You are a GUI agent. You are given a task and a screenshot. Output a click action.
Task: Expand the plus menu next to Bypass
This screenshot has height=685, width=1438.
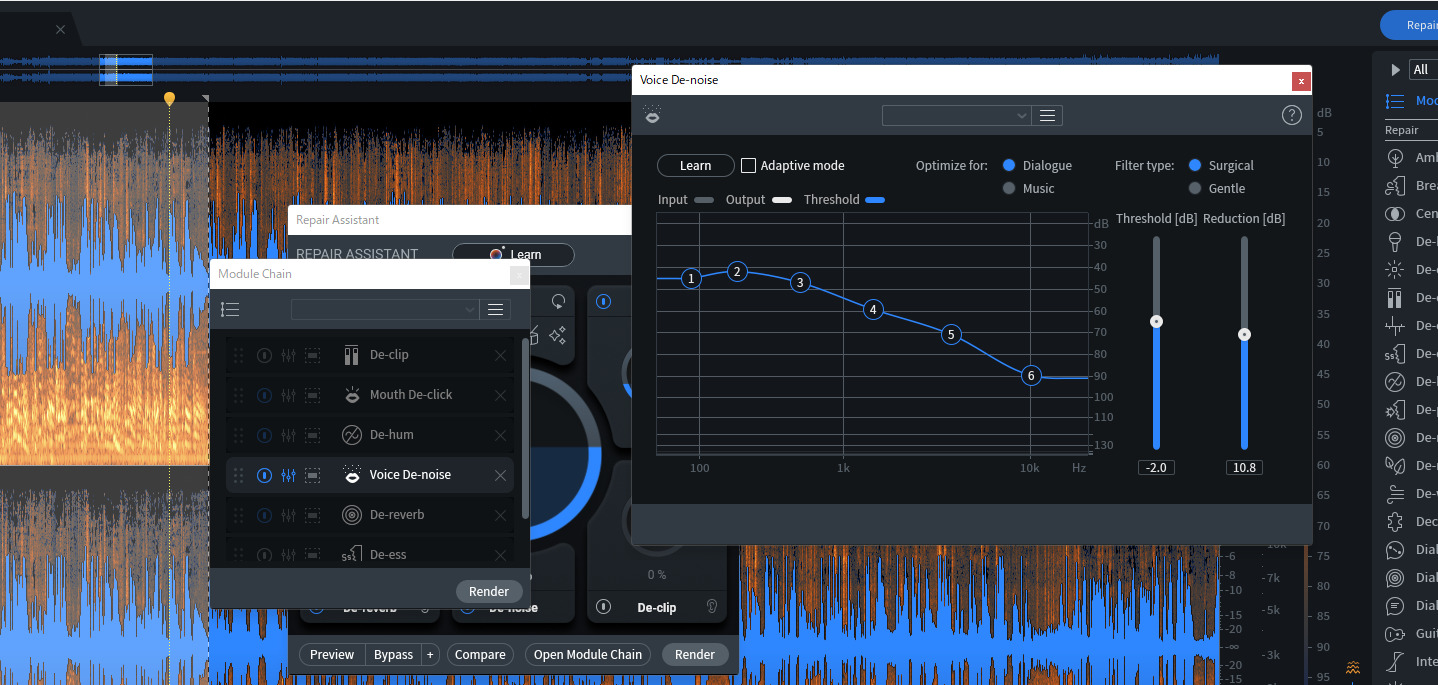tap(430, 655)
